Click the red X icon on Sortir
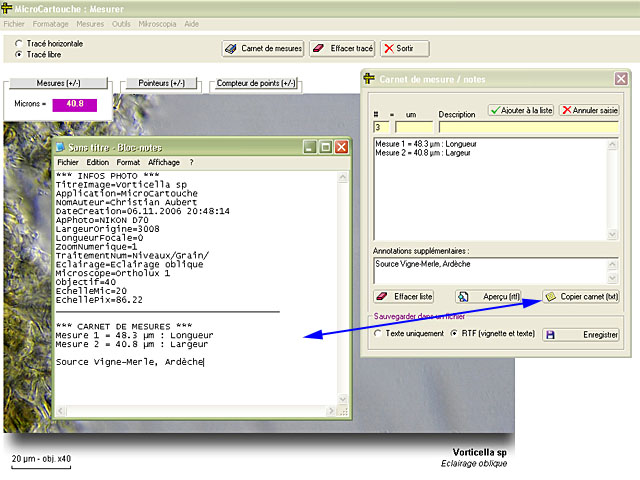 389,49
